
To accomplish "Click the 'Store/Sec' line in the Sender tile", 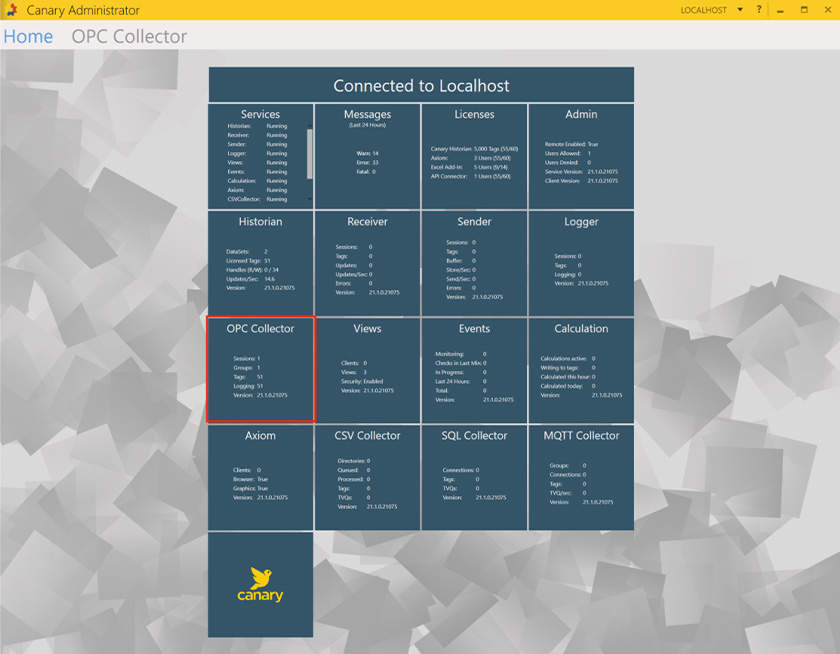I will coord(461,269).
